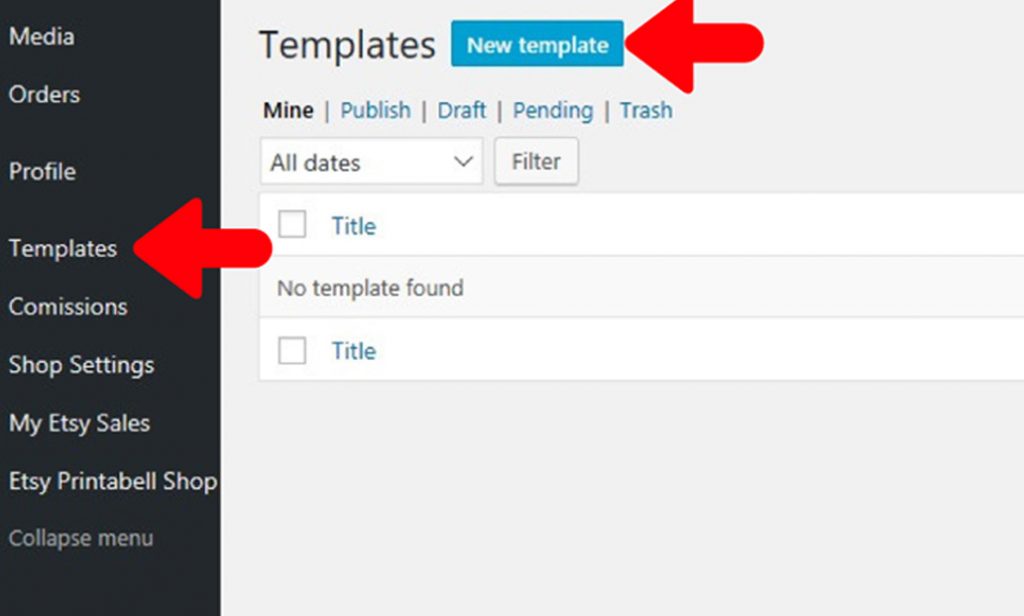Viewport: 1024px width, 616px height.
Task: Tick the select-all checkbox in the footer row
Action: (292, 350)
